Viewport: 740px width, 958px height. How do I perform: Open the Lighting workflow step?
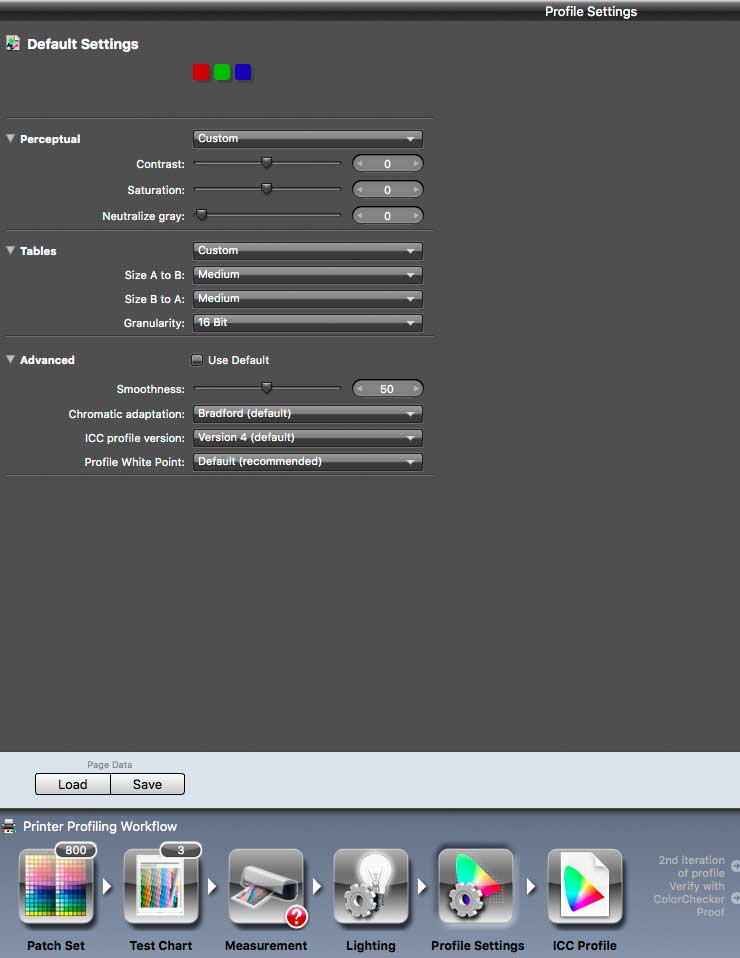(371, 887)
